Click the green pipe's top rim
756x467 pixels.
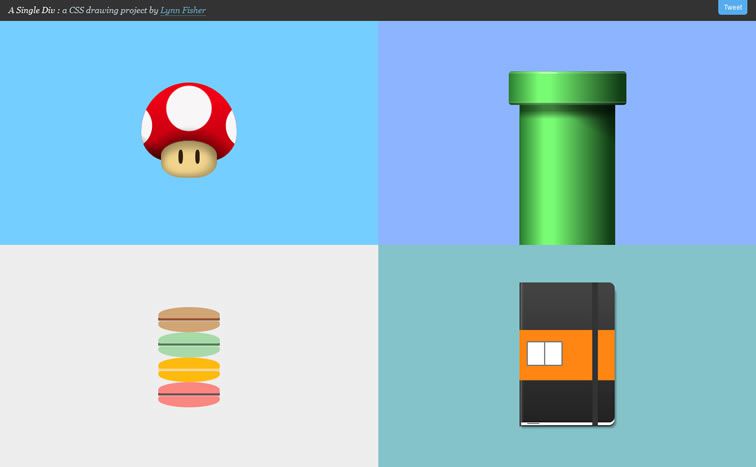point(567,88)
